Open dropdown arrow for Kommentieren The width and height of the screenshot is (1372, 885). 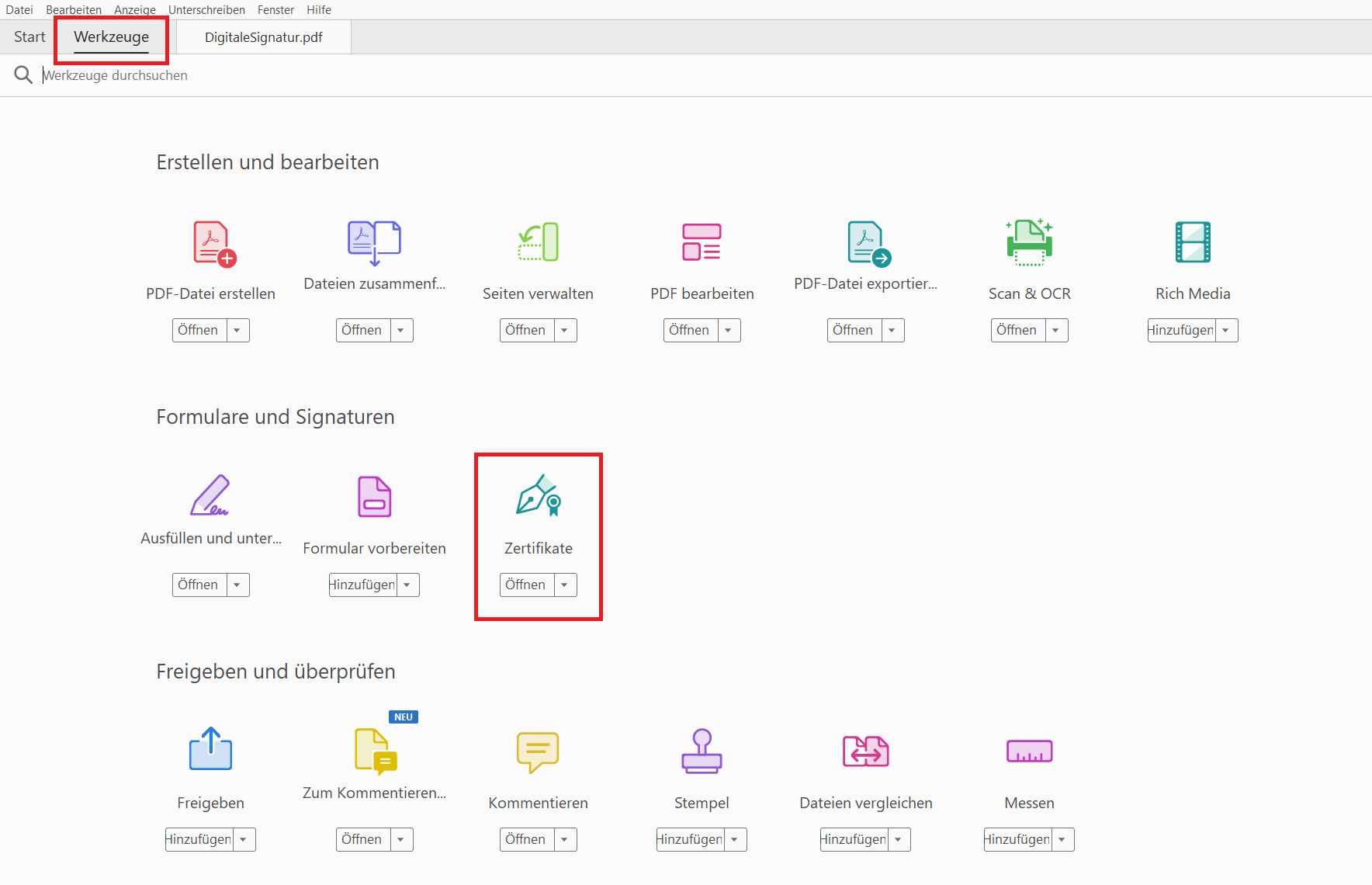click(565, 839)
